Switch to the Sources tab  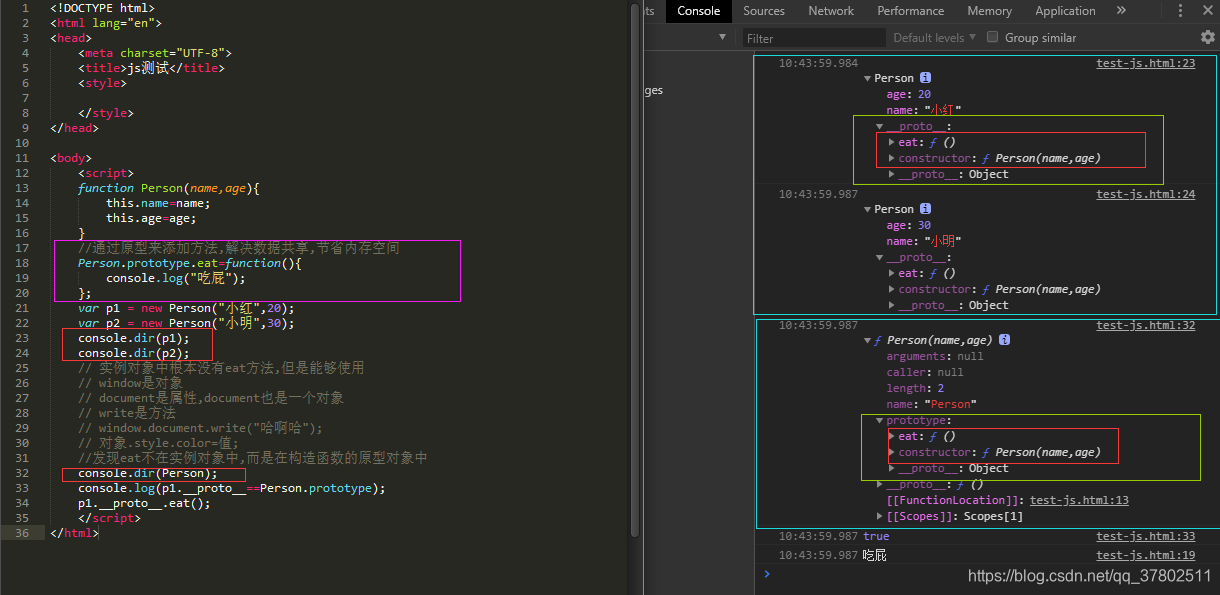(x=764, y=11)
